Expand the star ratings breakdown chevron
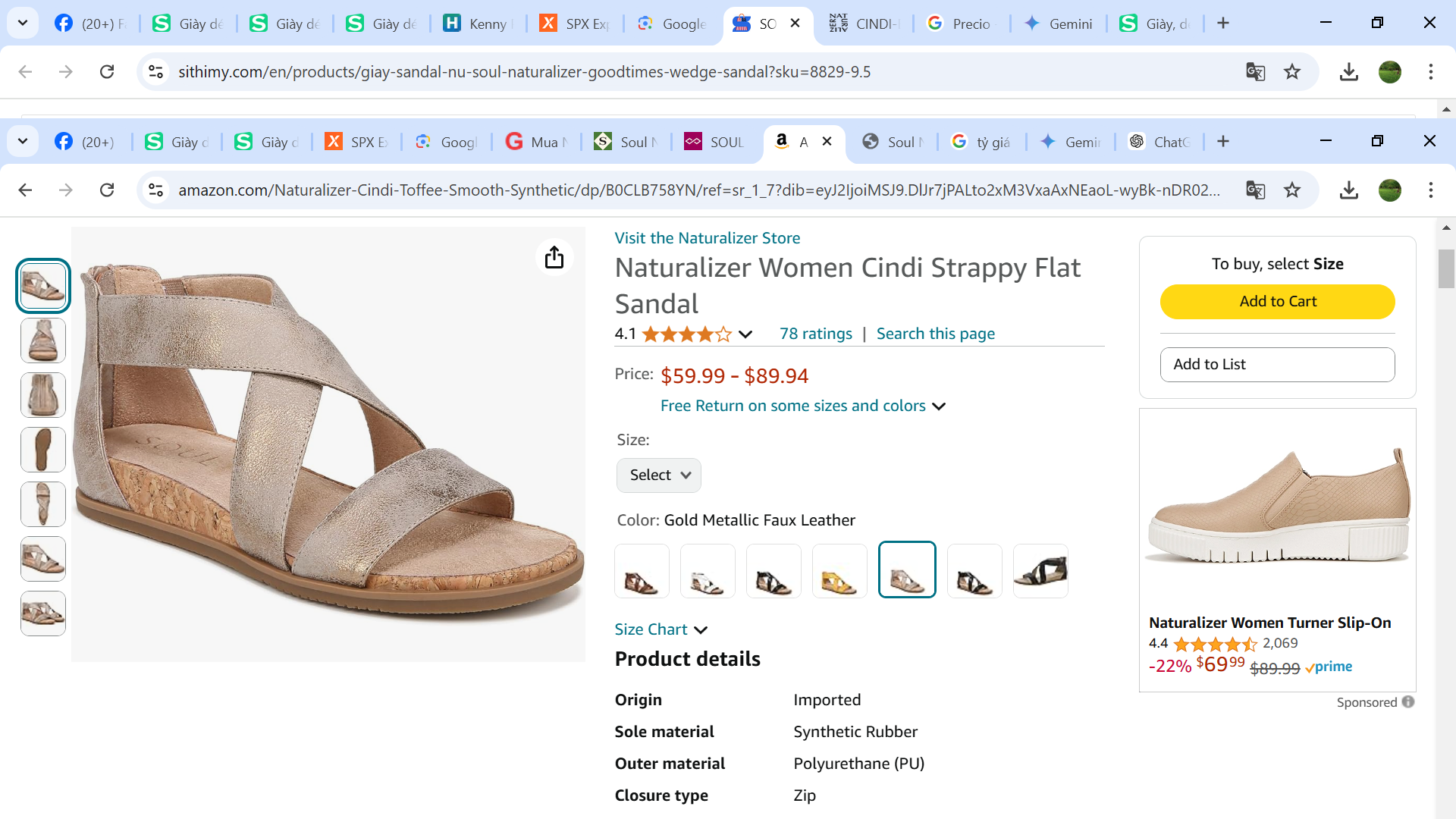The height and width of the screenshot is (819, 1456). coord(745,334)
